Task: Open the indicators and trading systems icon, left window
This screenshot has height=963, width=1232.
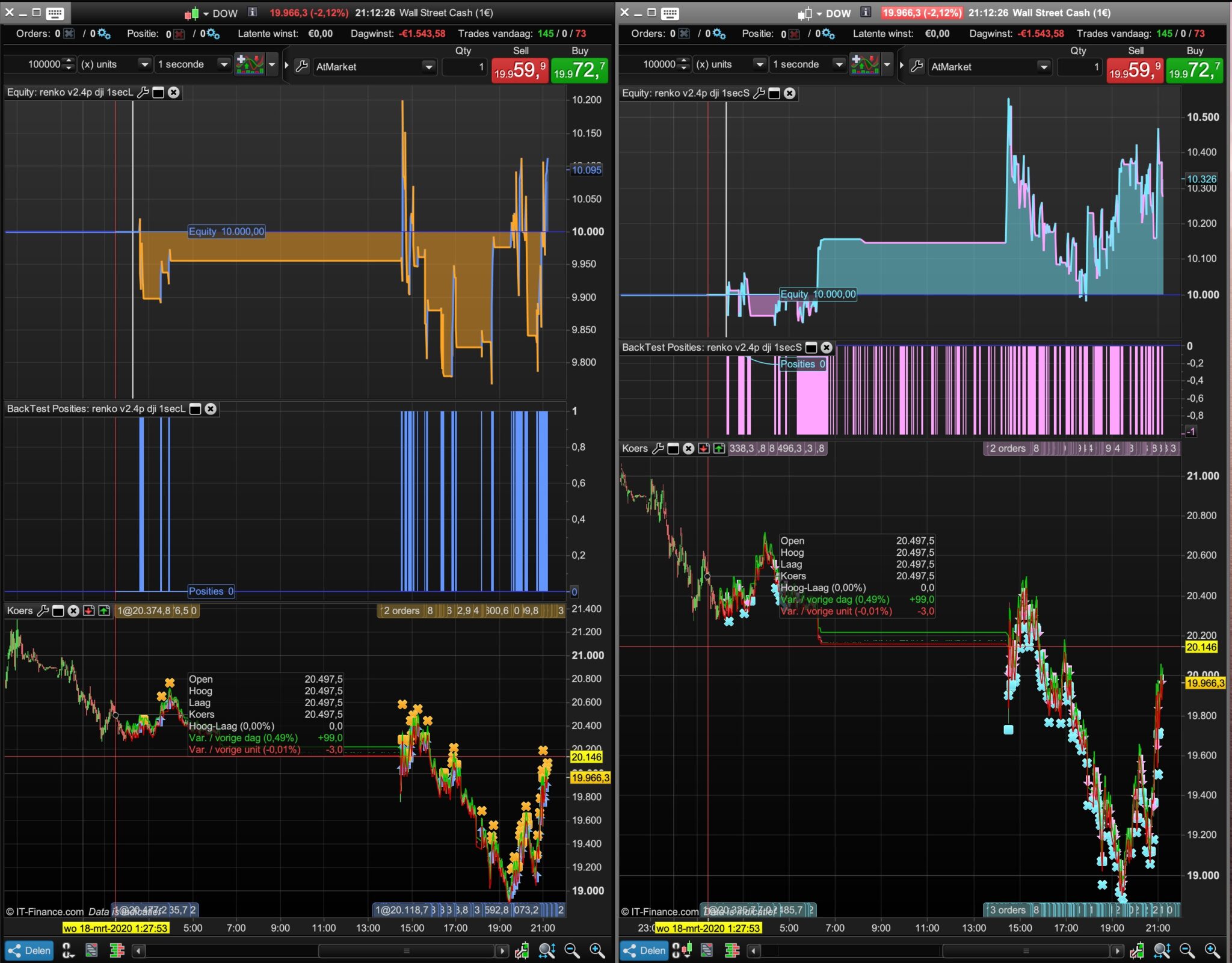Action: click(x=250, y=64)
